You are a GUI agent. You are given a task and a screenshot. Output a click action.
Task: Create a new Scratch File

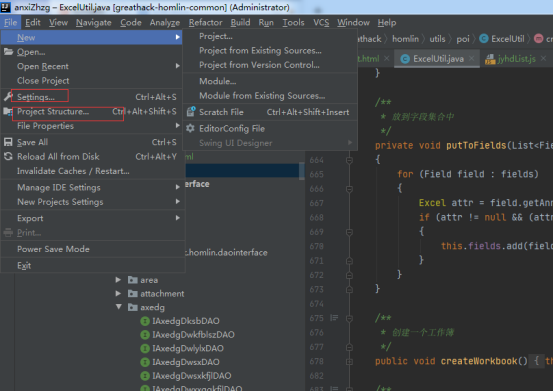point(270,112)
